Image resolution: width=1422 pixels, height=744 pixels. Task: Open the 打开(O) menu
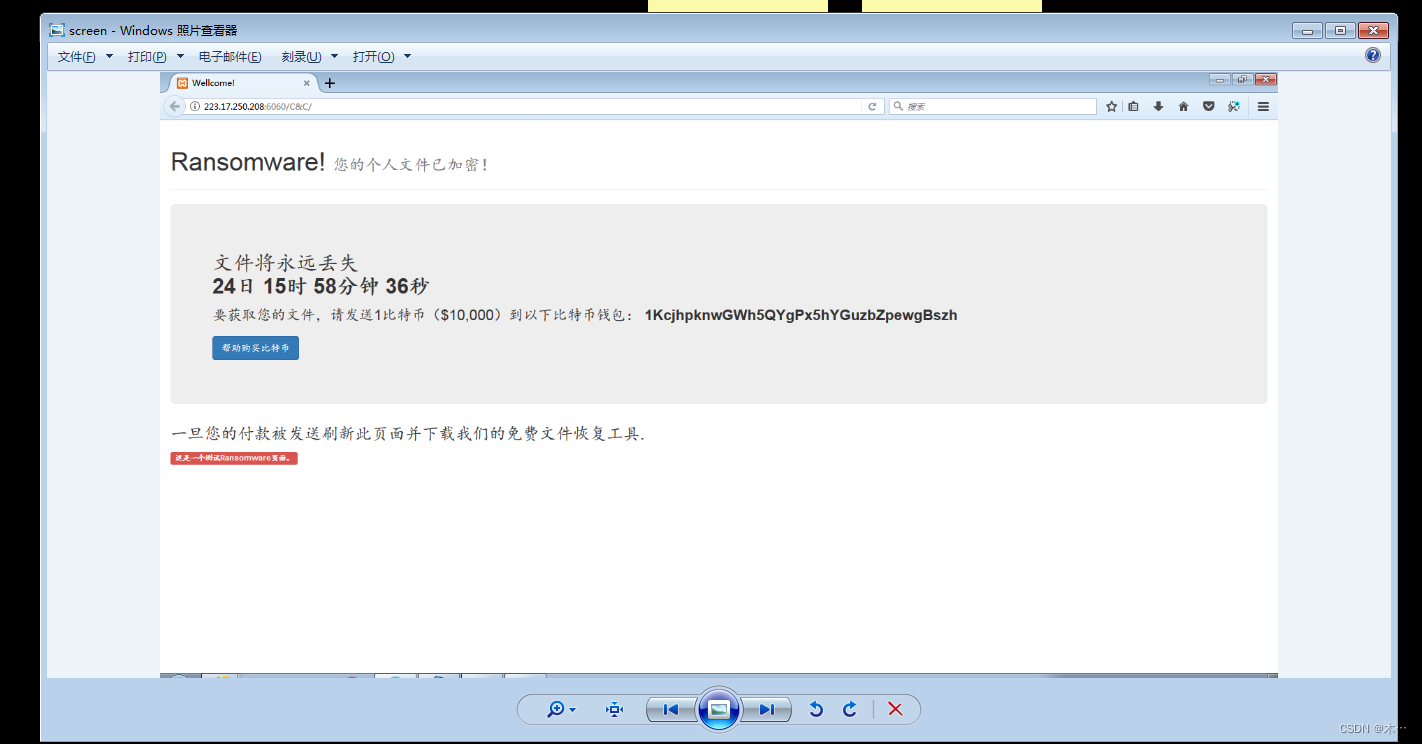tap(373, 57)
